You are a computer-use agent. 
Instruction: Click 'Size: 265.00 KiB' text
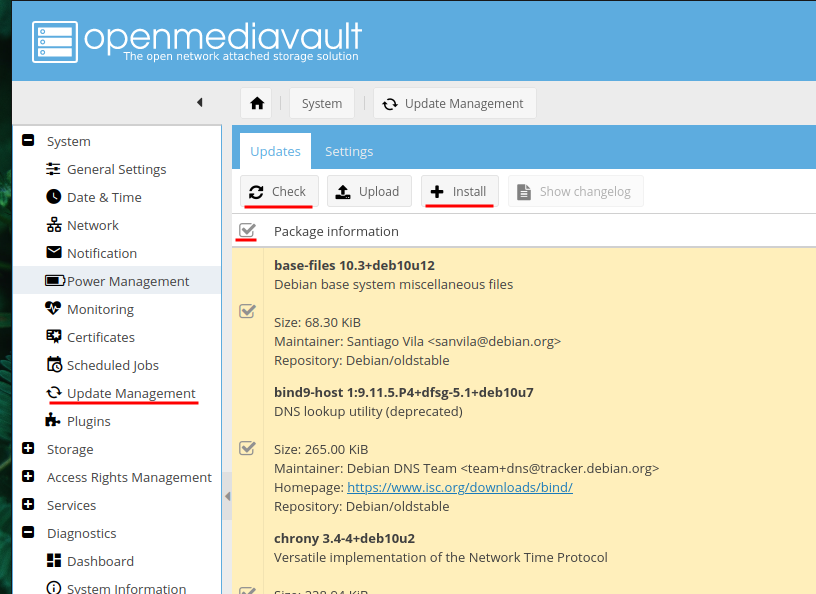[321, 449]
